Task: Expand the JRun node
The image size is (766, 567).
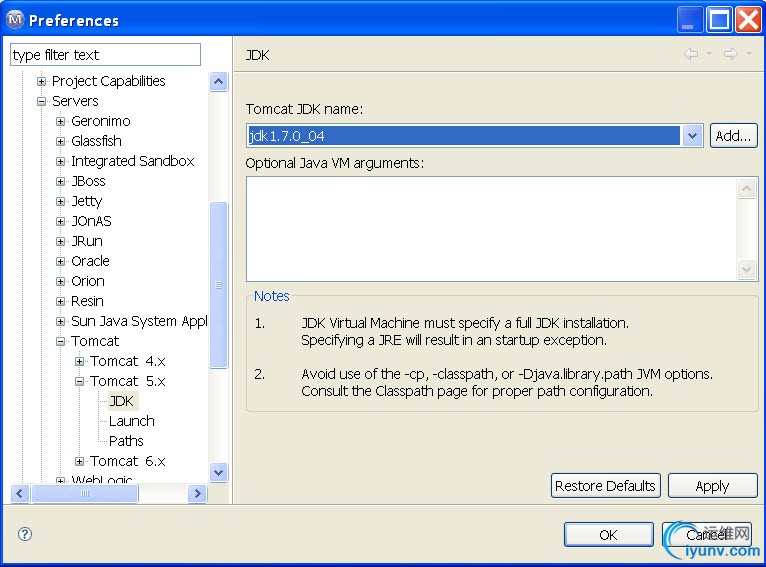Action: click(61, 241)
